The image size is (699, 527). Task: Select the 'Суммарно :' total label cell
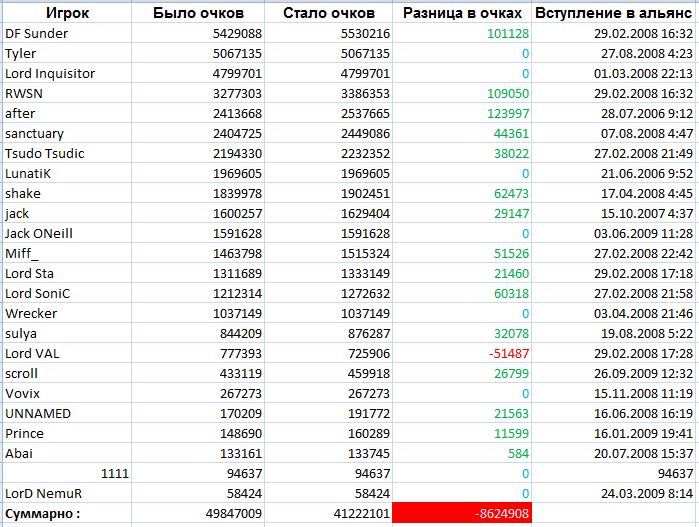(67, 514)
